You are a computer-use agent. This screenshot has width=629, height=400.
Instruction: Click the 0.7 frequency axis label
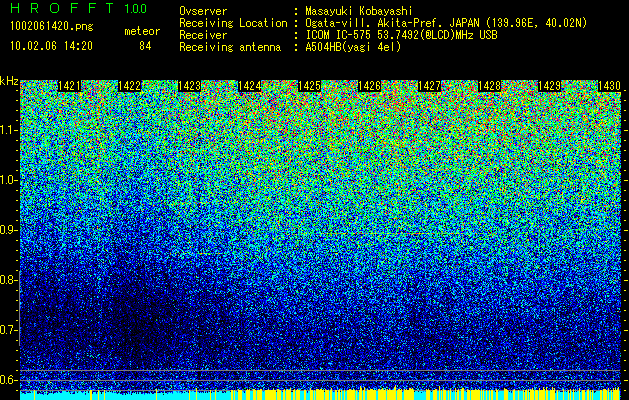click(8, 330)
